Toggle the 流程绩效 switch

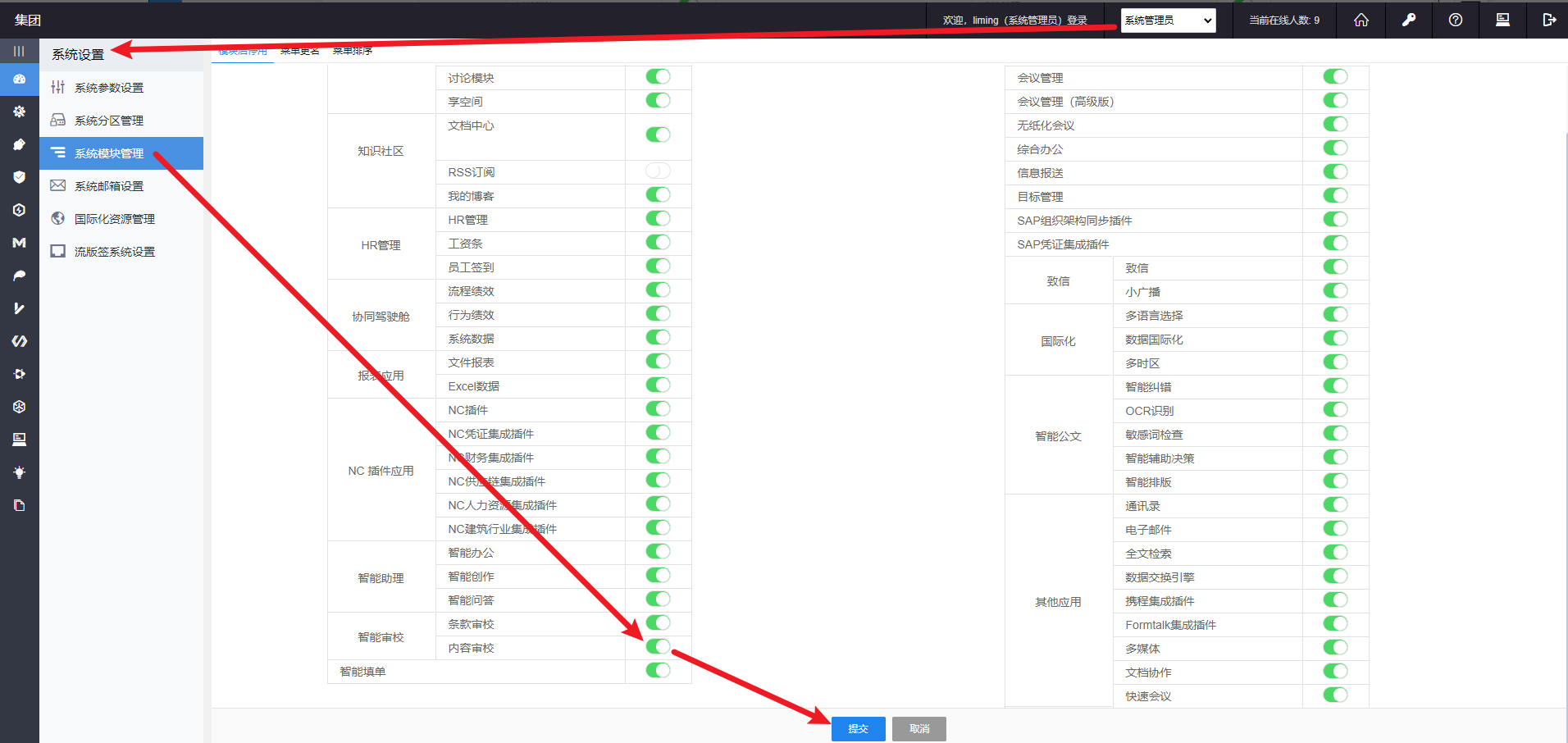coord(658,290)
